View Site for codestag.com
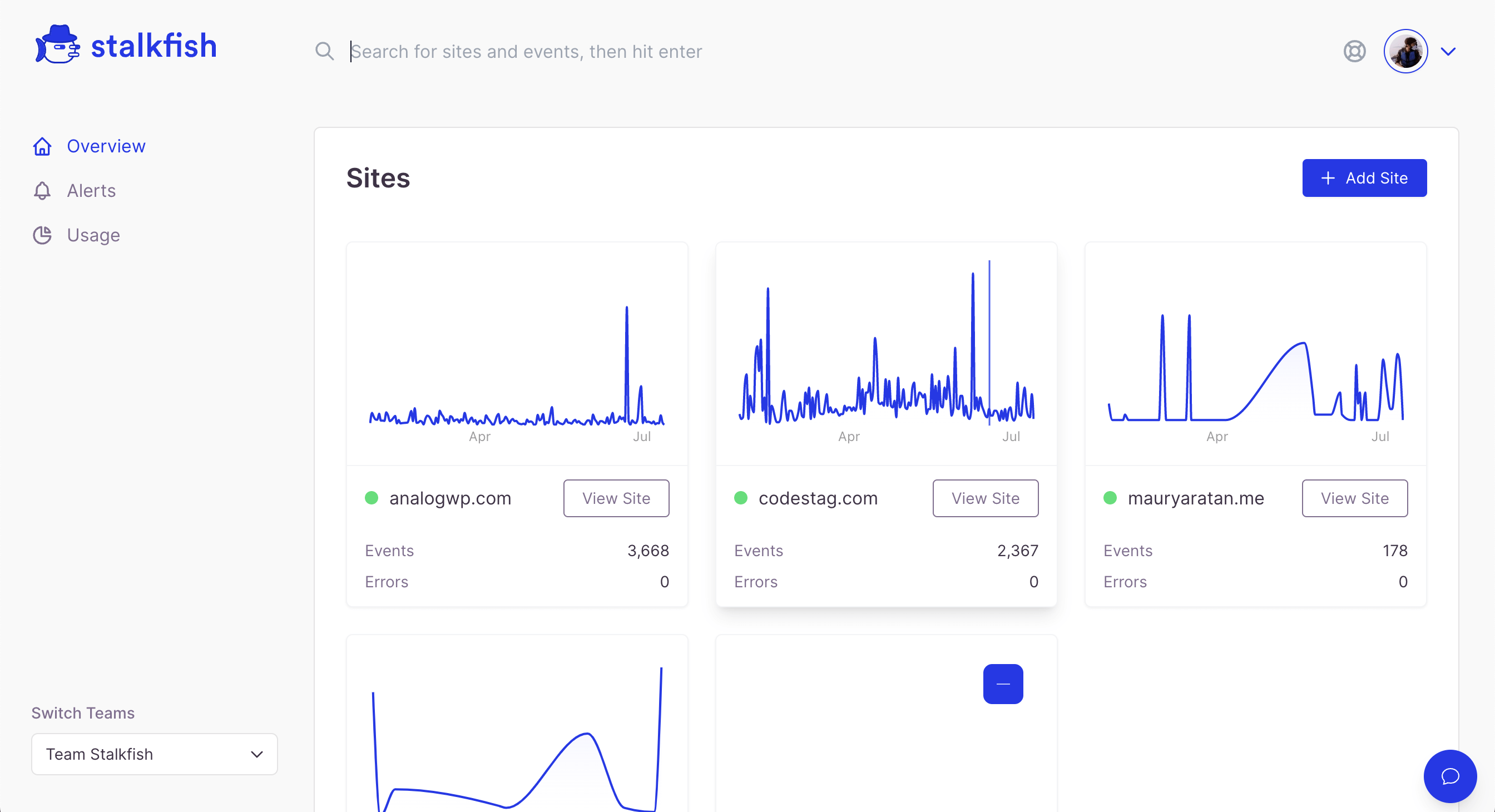The height and width of the screenshot is (812, 1495). coord(985,498)
